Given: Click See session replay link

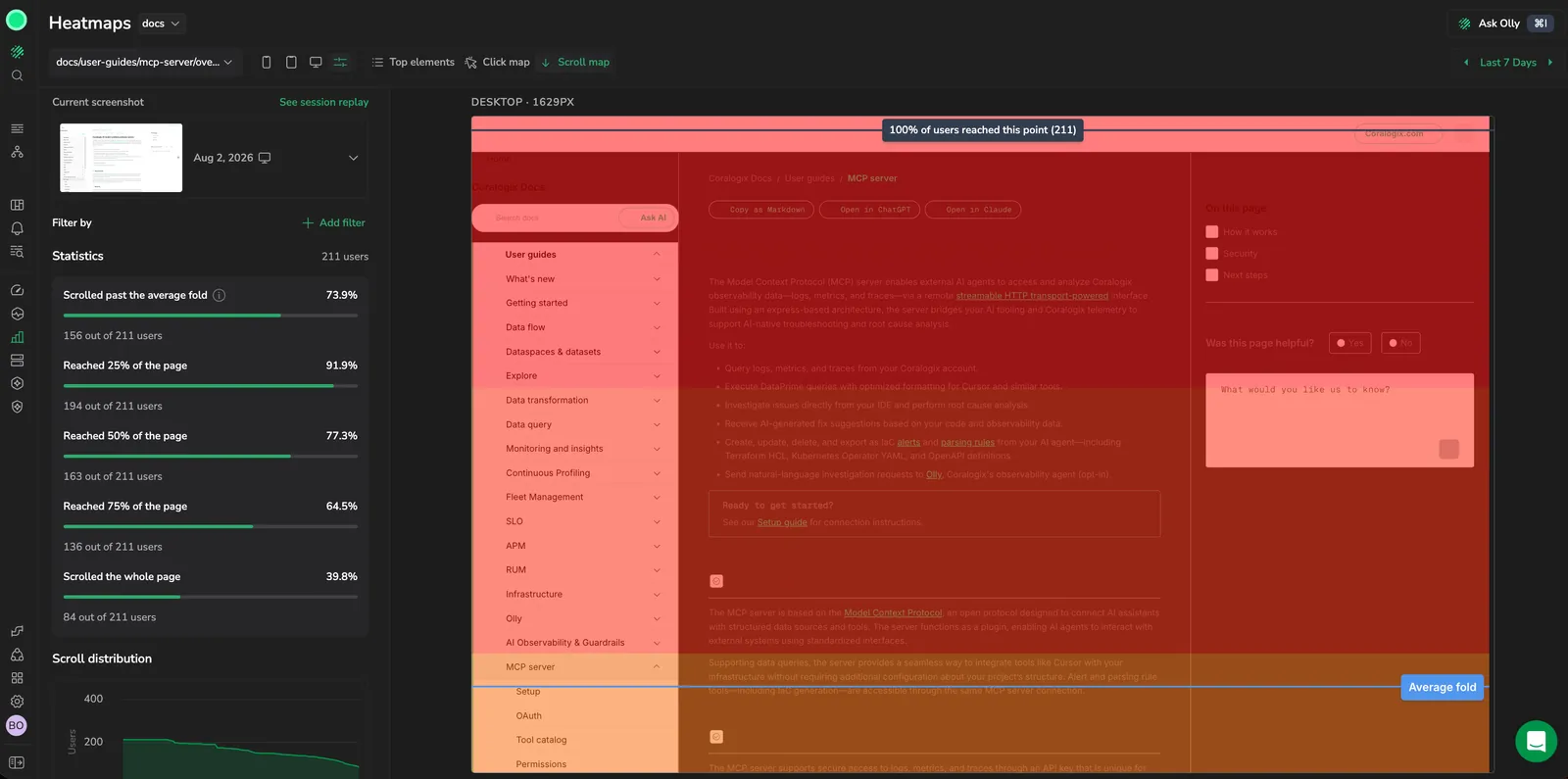Looking at the screenshot, I should [x=324, y=102].
